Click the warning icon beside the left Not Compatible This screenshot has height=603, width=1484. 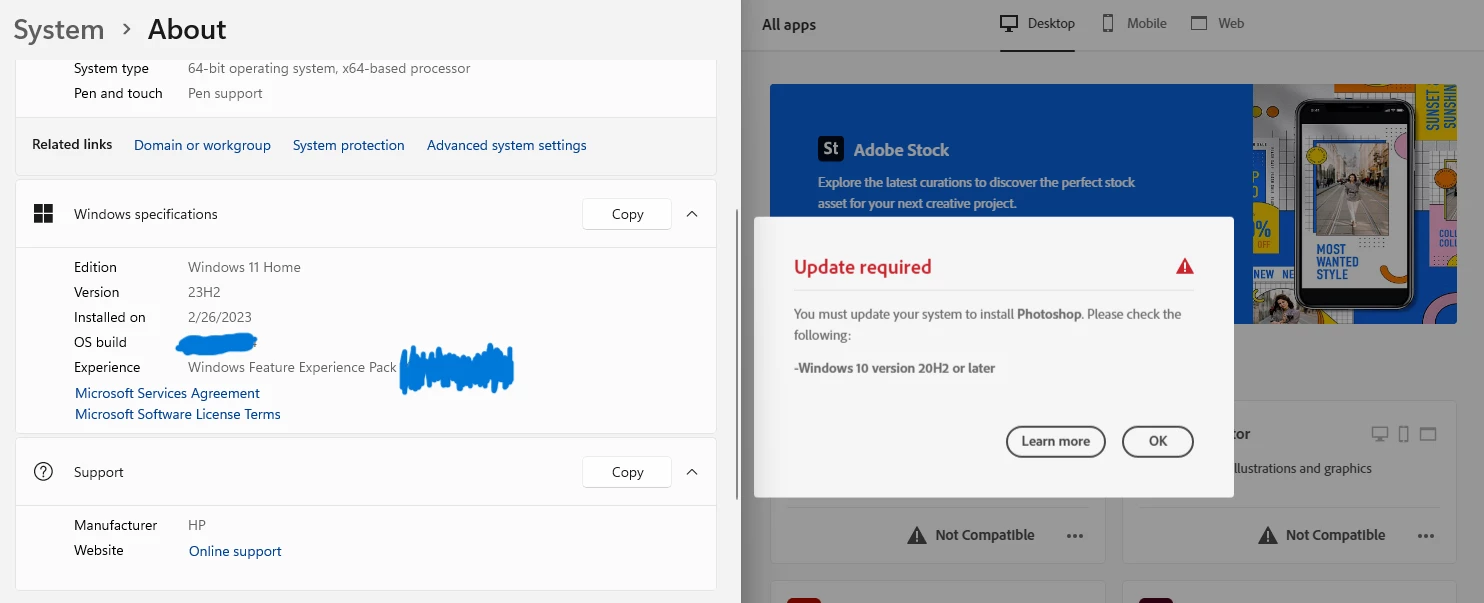pos(917,535)
